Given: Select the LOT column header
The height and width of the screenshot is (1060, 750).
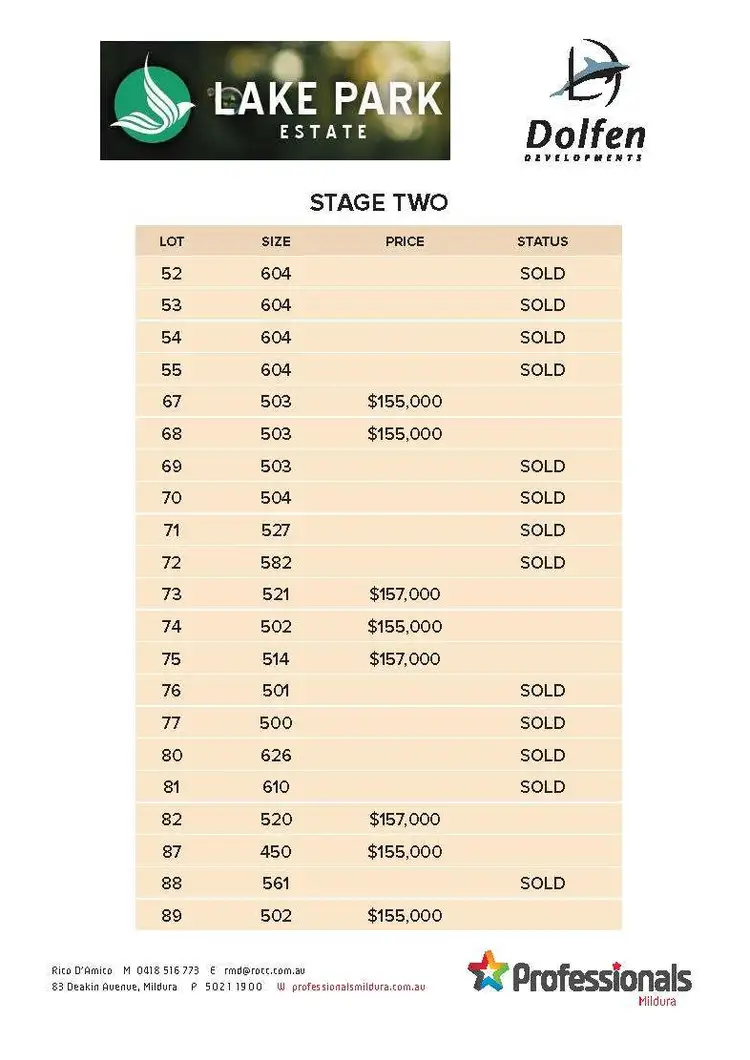Looking at the screenshot, I should point(172,241).
